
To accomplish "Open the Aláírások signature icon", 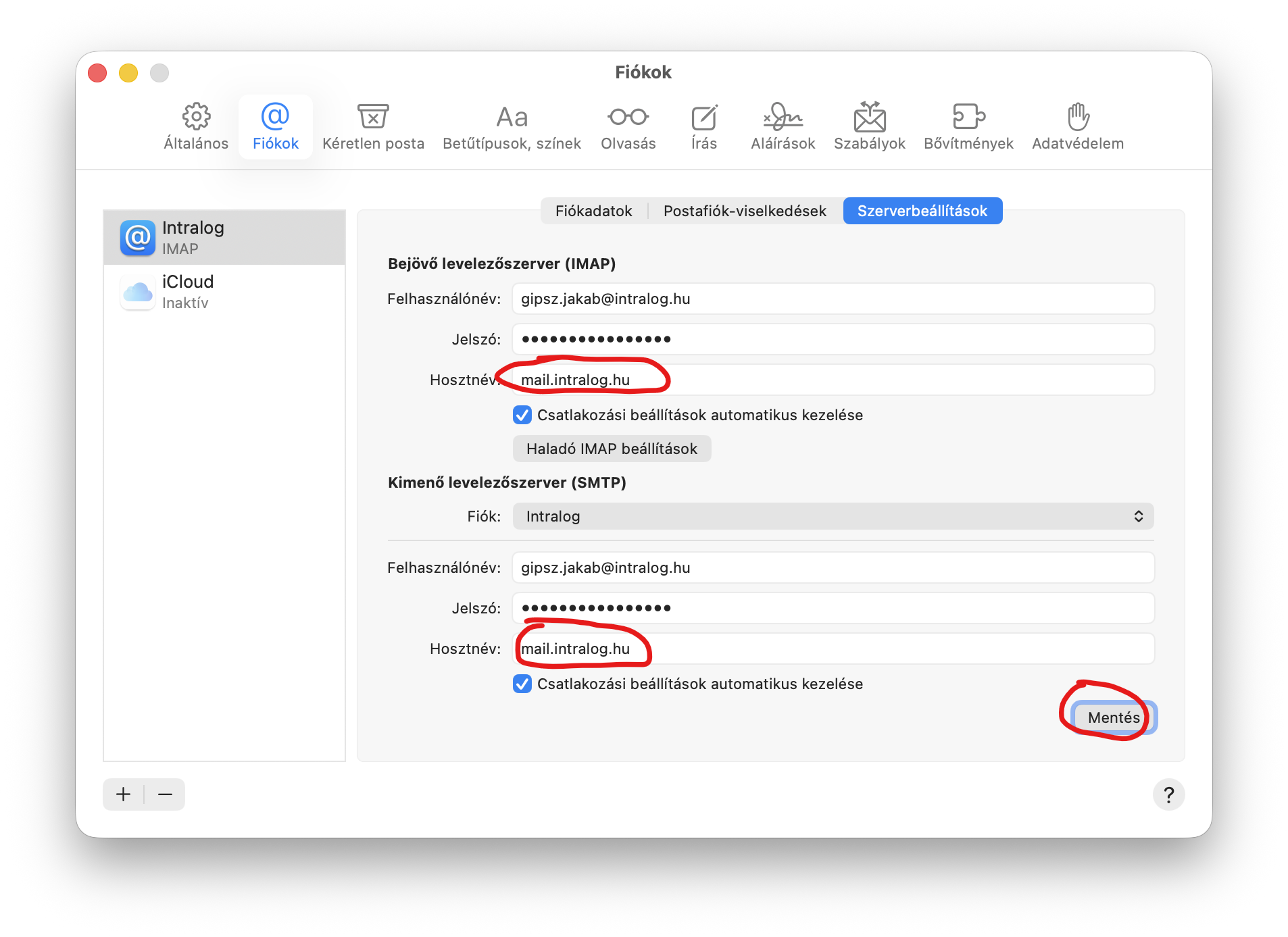I will pos(783,118).
